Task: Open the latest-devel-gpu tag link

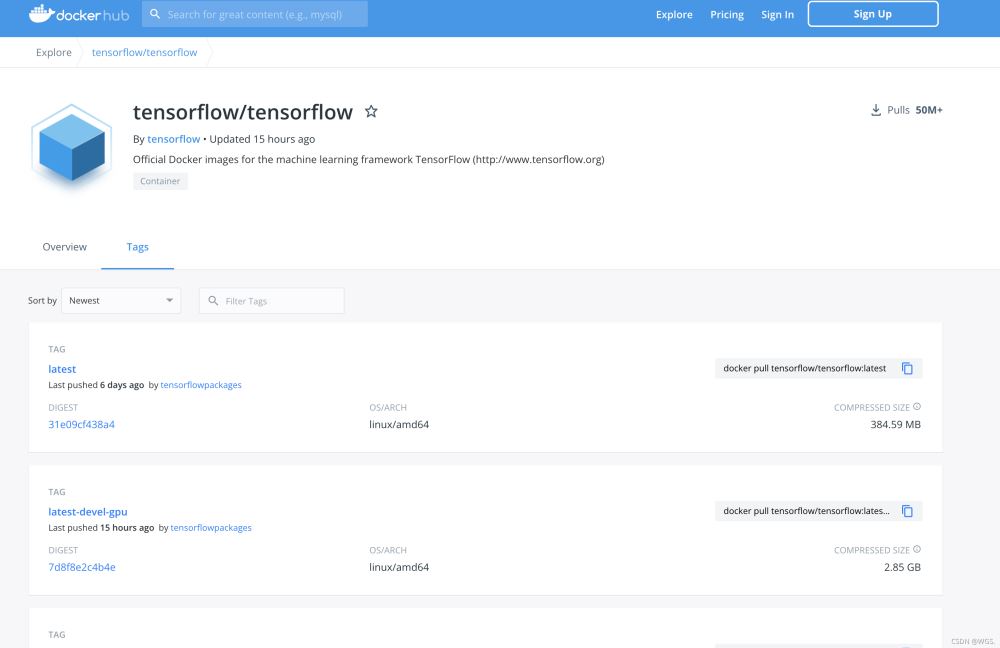Action: [x=88, y=512]
